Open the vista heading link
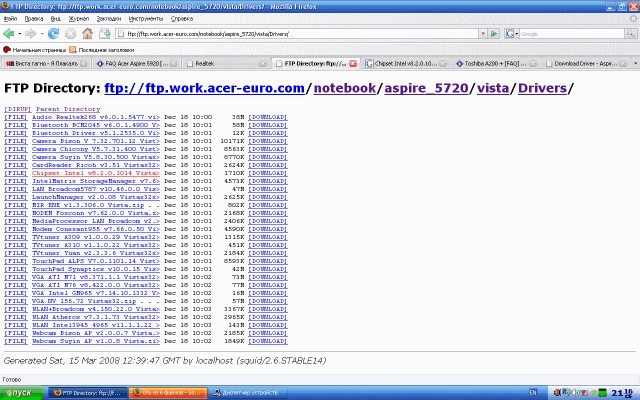640x400 pixels. click(493, 88)
